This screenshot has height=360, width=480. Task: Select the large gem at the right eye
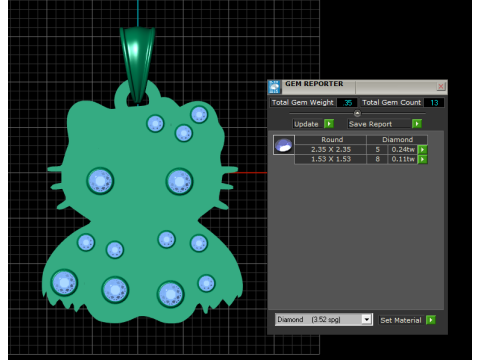(180, 182)
